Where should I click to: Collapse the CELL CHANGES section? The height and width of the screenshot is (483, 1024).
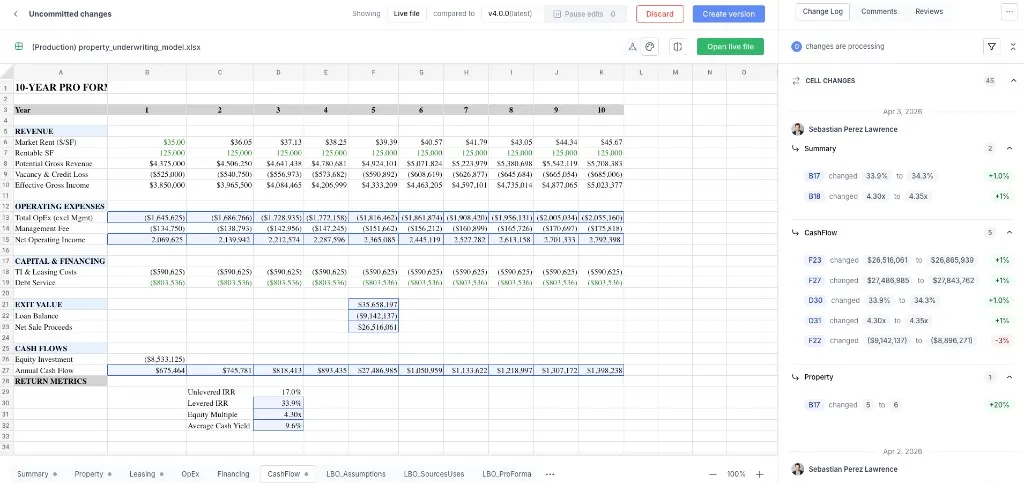click(1014, 81)
